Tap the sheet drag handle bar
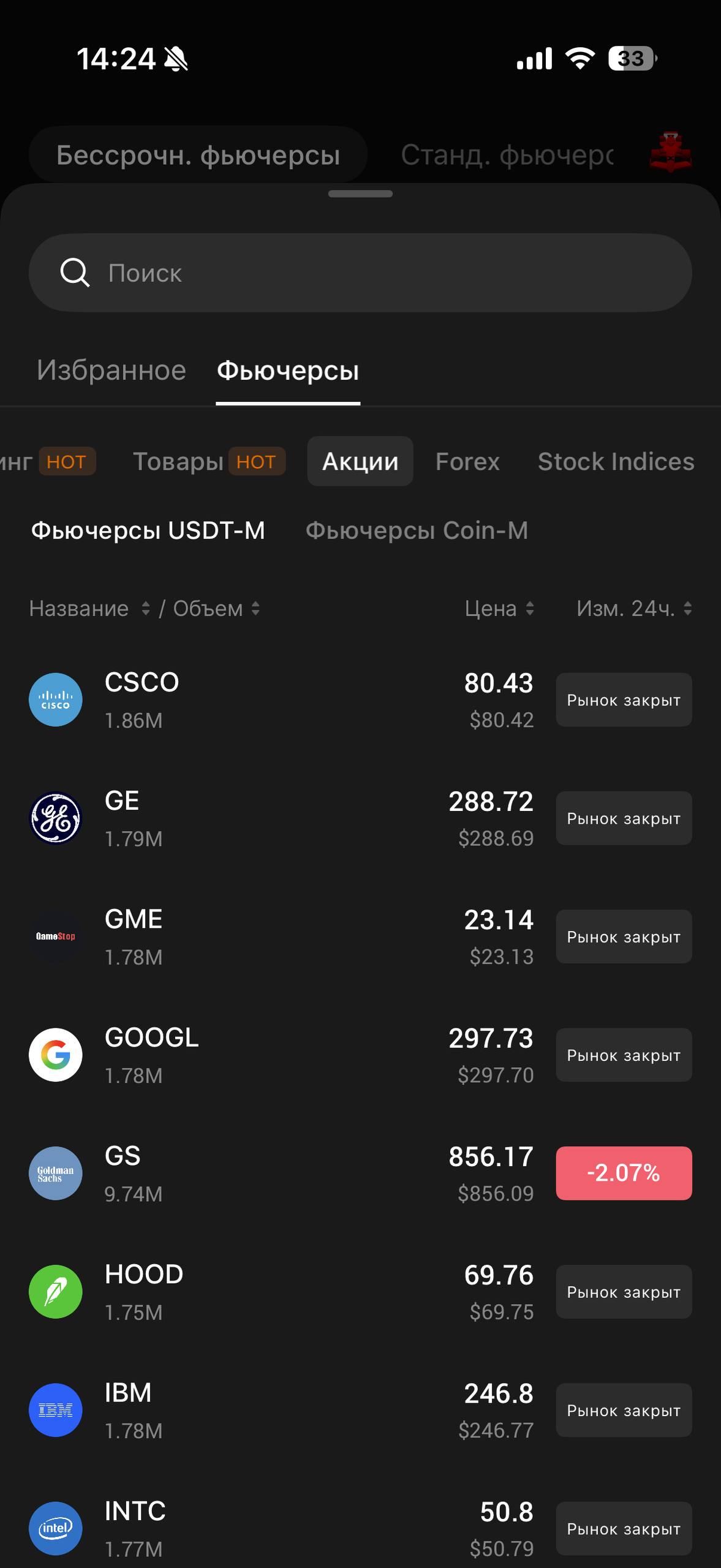The height and width of the screenshot is (1568, 721). (360, 194)
